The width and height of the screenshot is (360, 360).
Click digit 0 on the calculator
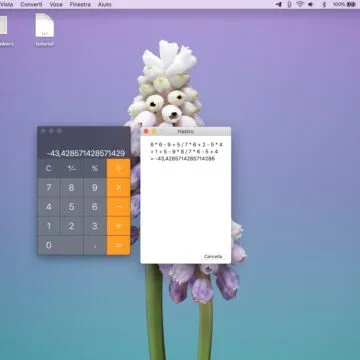tap(60, 245)
